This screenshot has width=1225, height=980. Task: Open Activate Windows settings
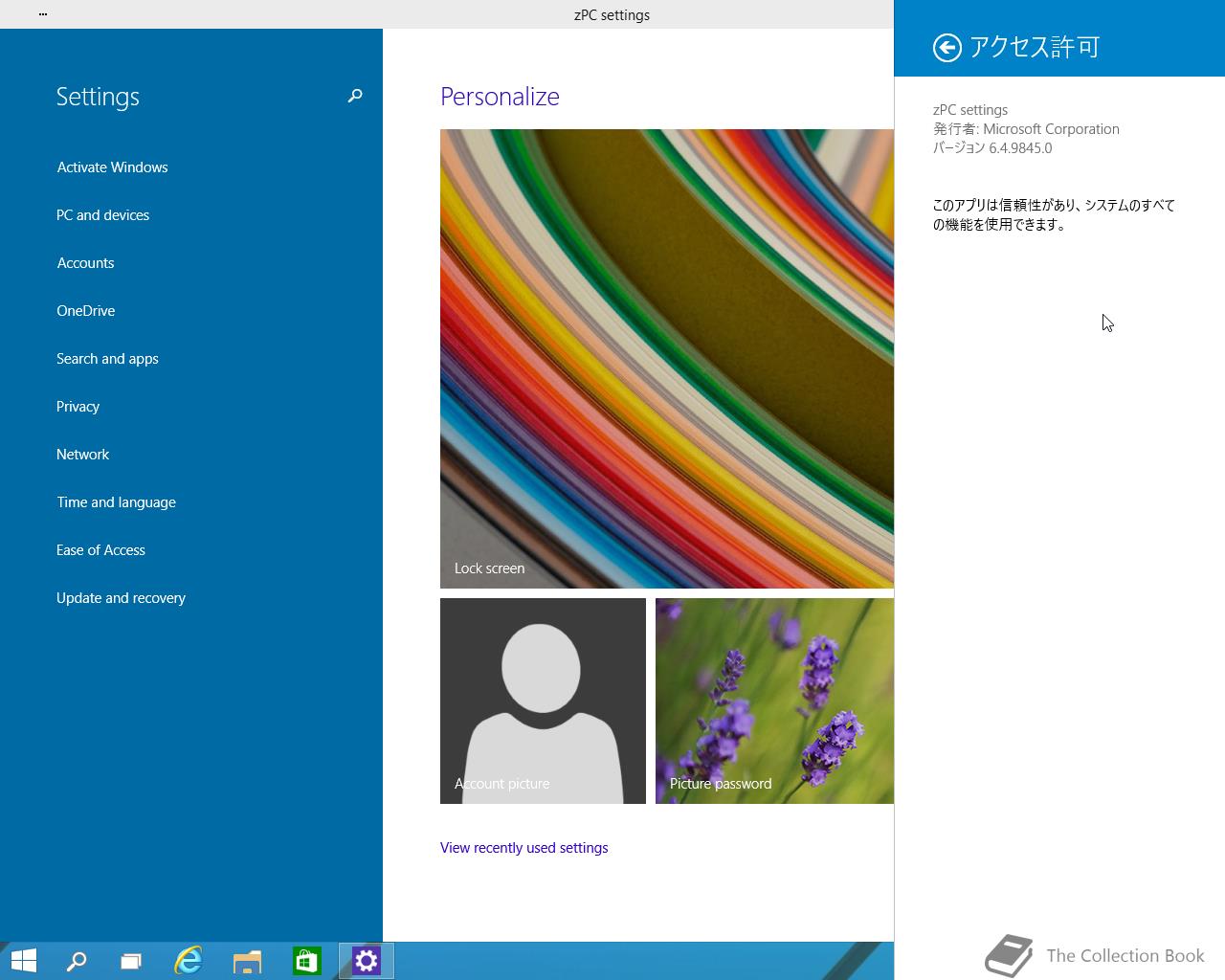[x=112, y=167]
